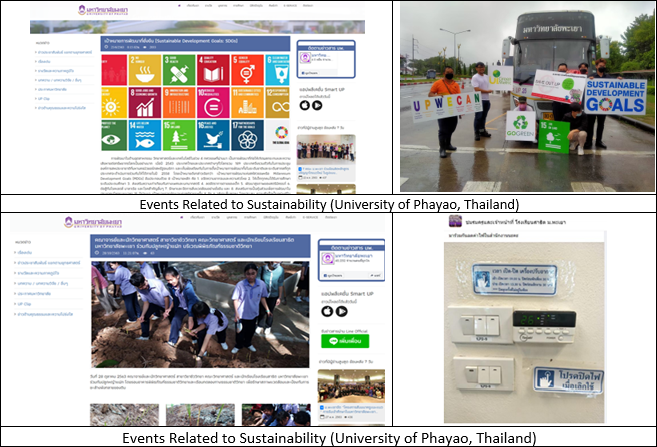
Task: Click the SDG 3 Good Health tile
Action: coord(179,70)
